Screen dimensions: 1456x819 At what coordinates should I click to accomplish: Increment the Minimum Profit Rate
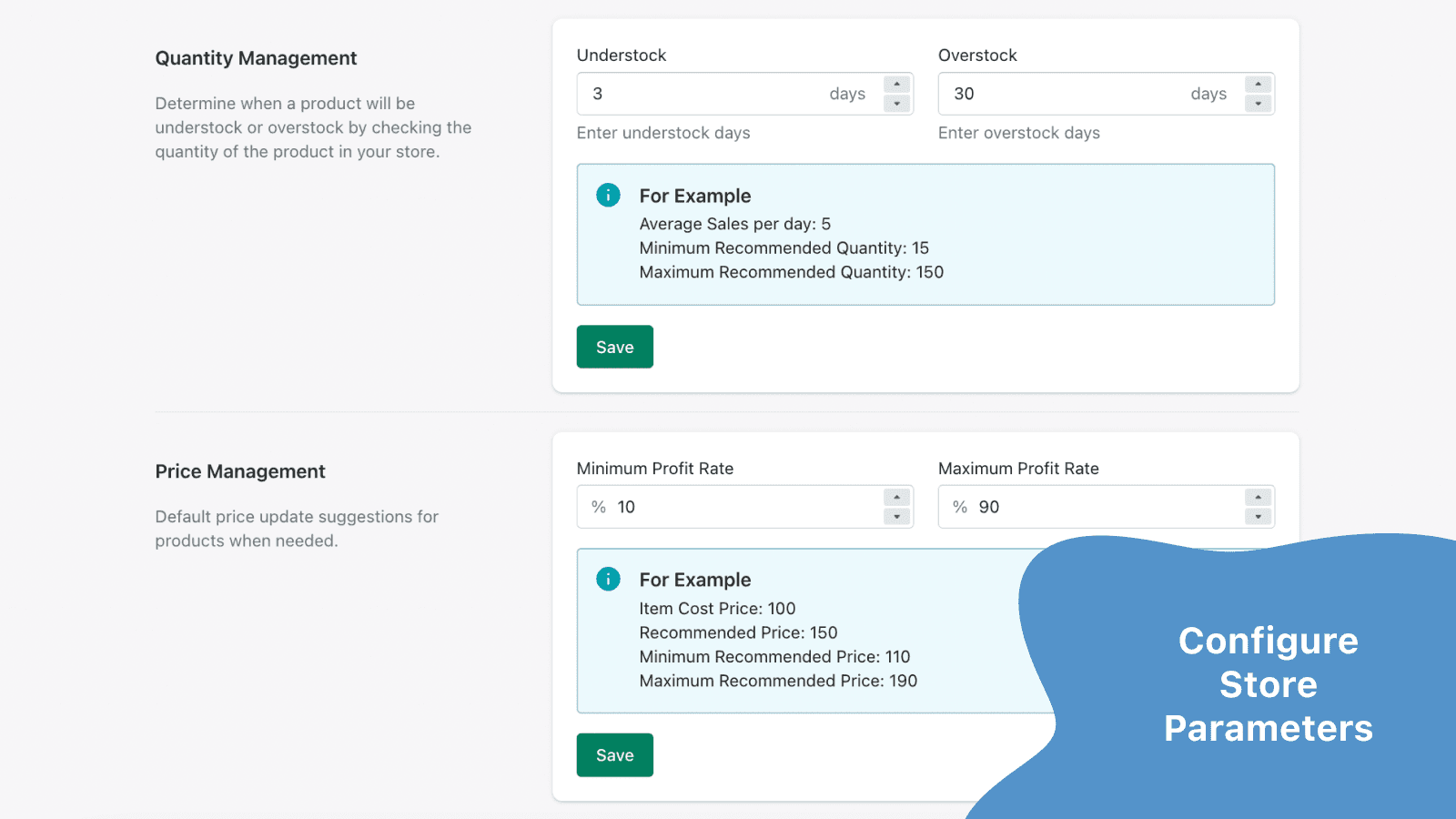click(897, 497)
